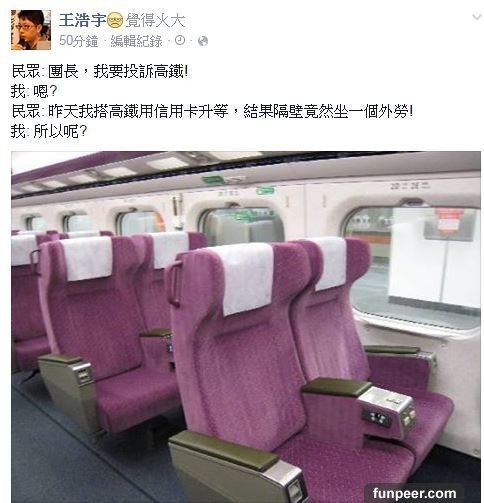Open 王浩宇's profile picture
Screen dimensions: 484x503
pyautogui.click(x=31, y=30)
